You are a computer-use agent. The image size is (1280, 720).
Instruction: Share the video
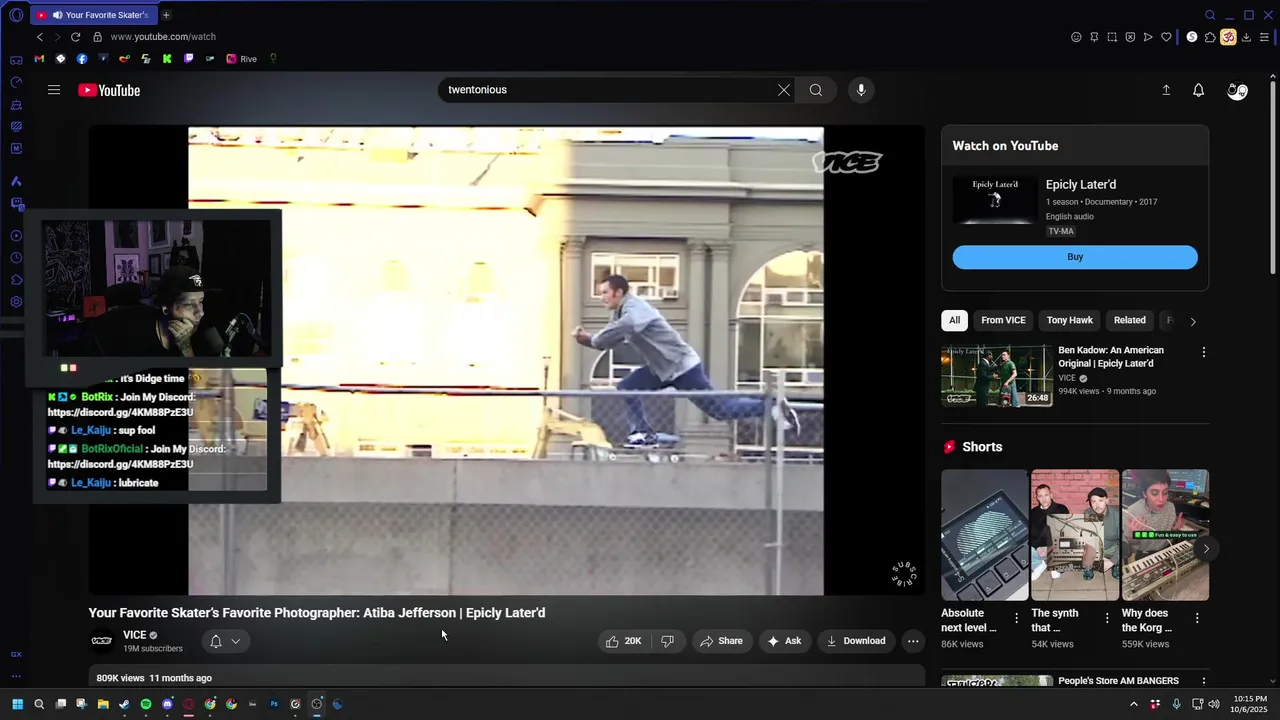(721, 641)
